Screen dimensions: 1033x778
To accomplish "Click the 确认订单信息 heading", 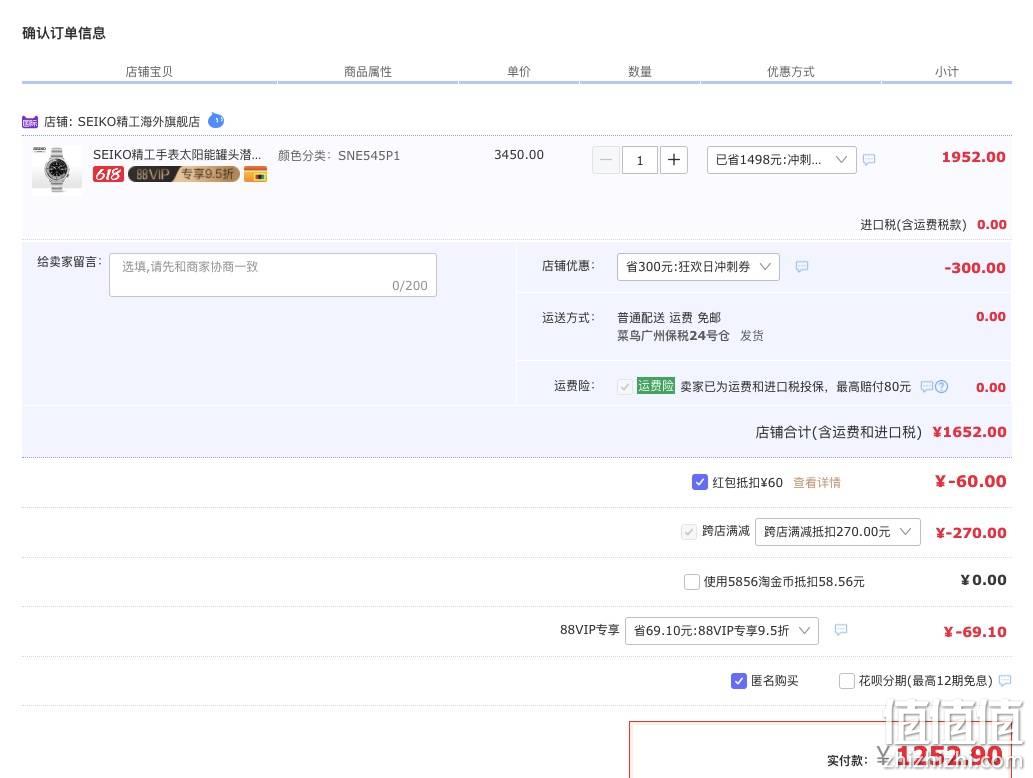I will click(x=63, y=33).
